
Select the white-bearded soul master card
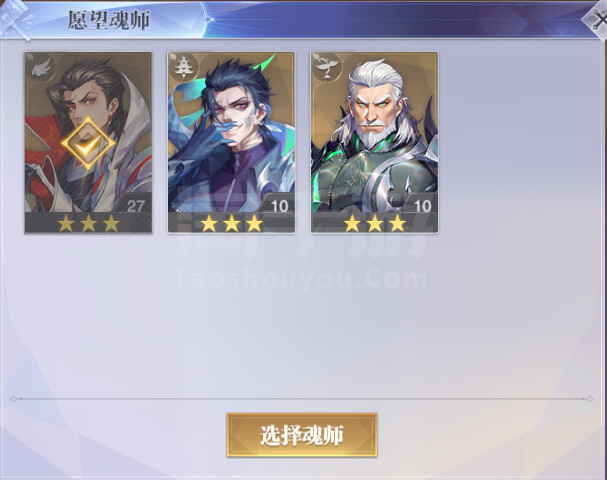pos(374,143)
